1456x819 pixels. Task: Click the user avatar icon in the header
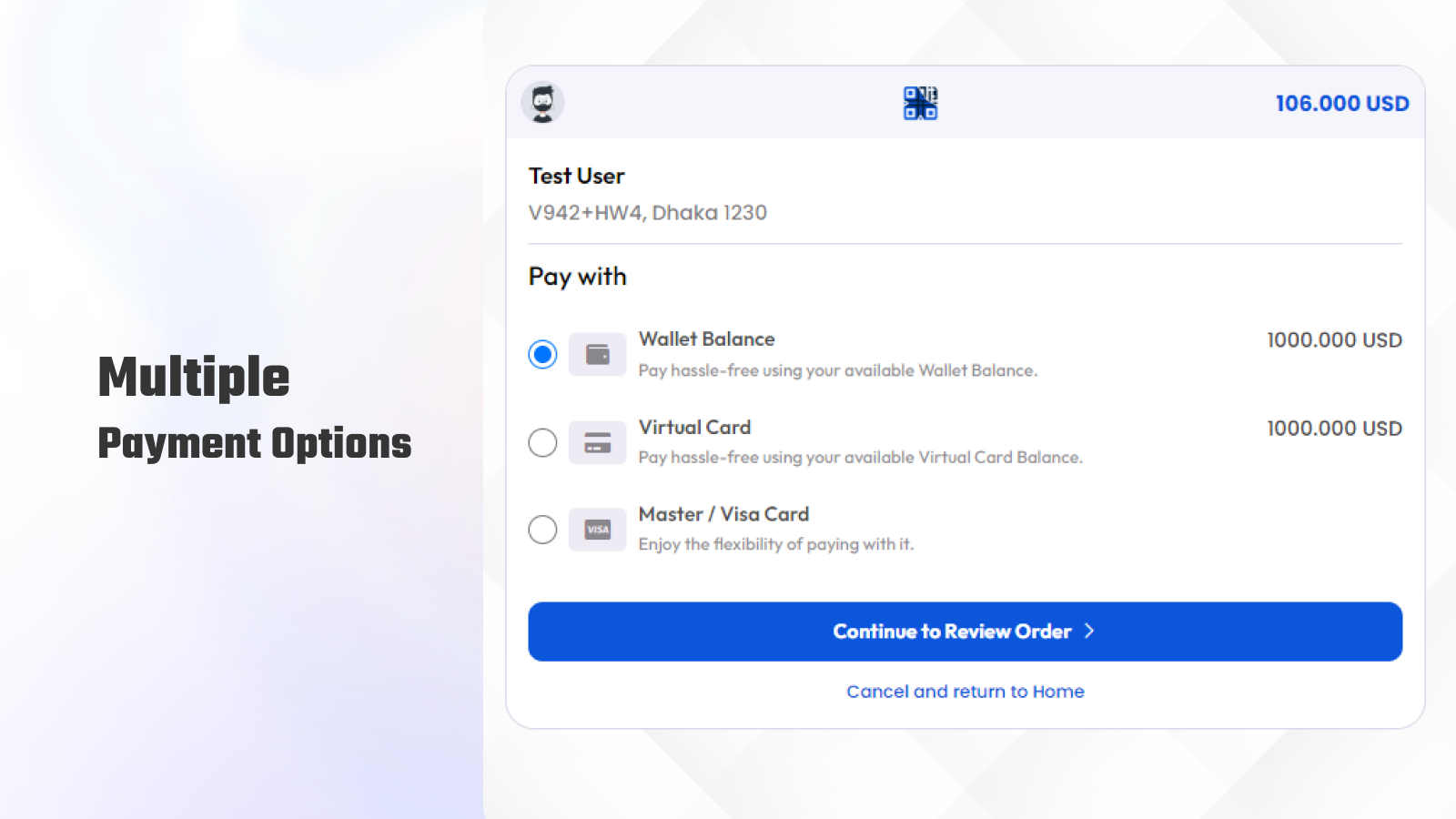click(542, 103)
